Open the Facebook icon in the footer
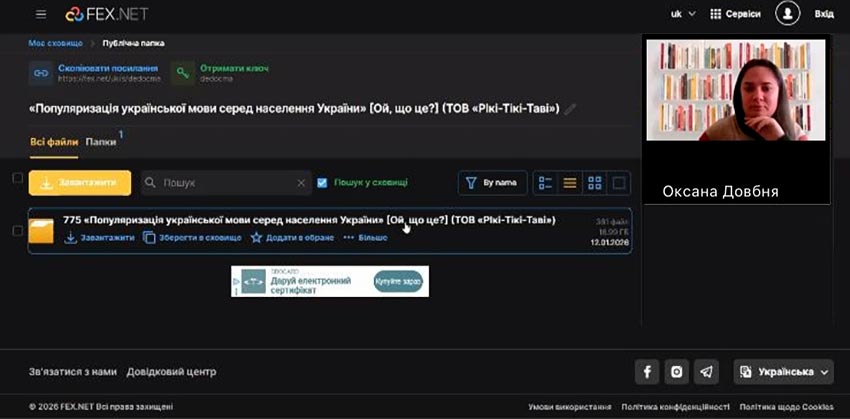The width and height of the screenshot is (850, 419). (x=647, y=372)
